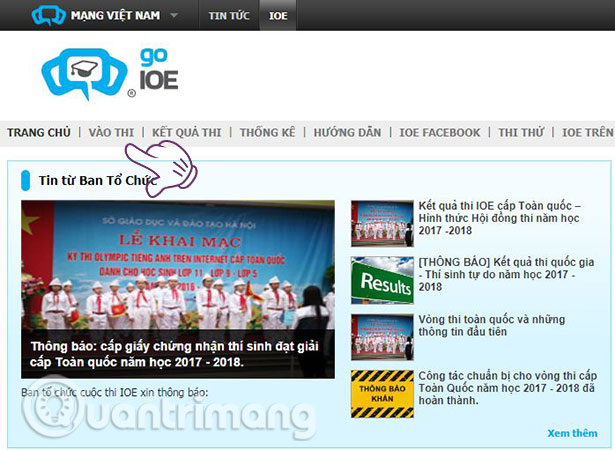Click the yellow THÔNG BÁO KHẨN thumbnail

tap(382, 394)
